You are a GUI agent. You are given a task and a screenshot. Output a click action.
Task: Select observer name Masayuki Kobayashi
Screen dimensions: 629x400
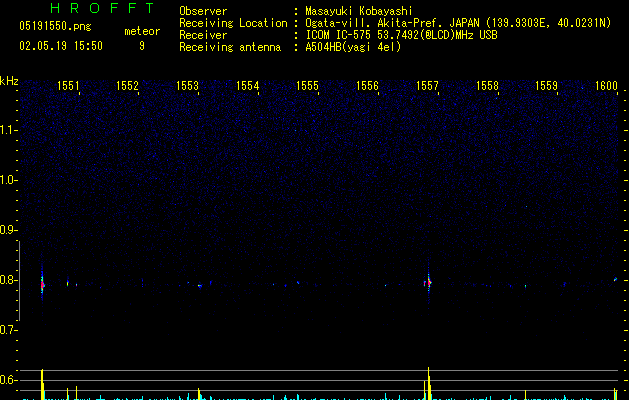(x=359, y=11)
